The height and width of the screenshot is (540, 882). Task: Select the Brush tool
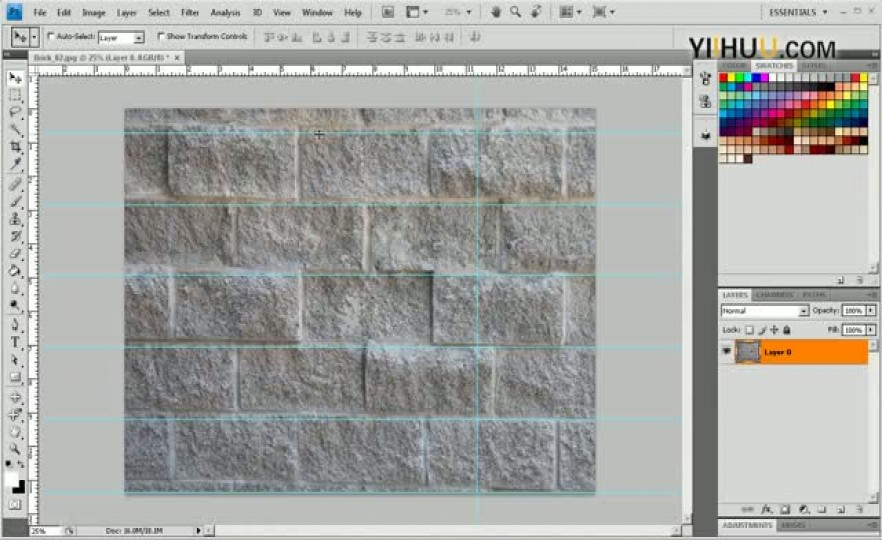pos(15,201)
